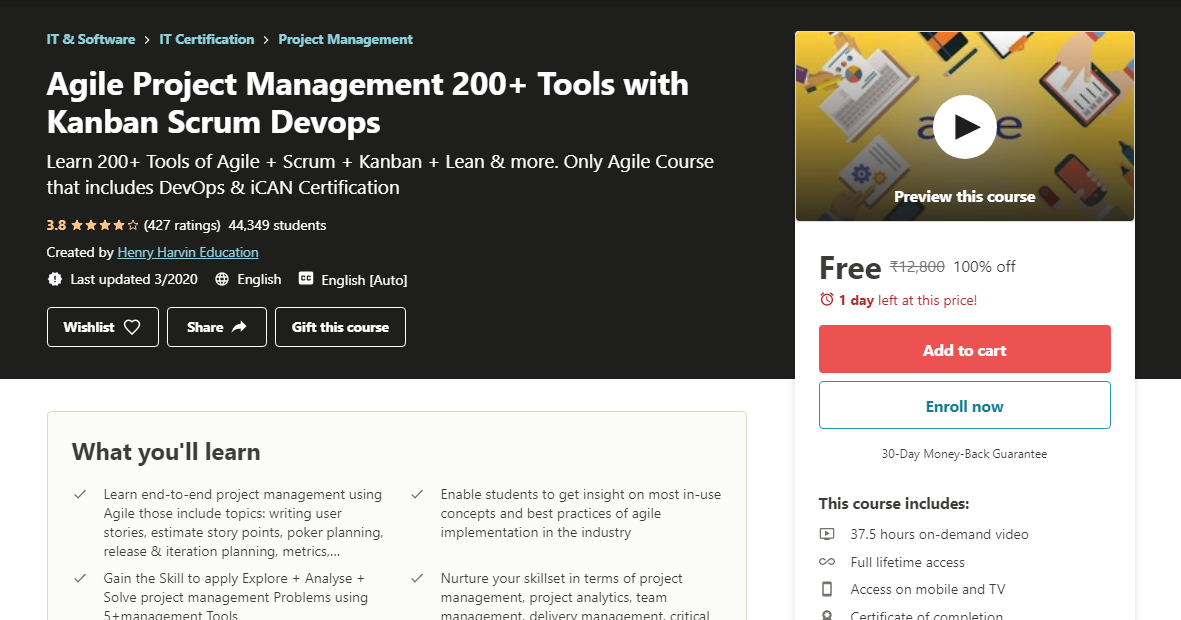Click the alarm clock icon by 1 day left
This screenshot has width=1181, height=620.
(826, 299)
